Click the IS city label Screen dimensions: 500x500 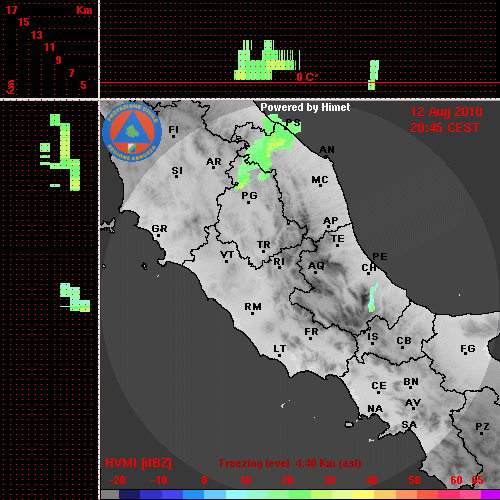point(373,338)
